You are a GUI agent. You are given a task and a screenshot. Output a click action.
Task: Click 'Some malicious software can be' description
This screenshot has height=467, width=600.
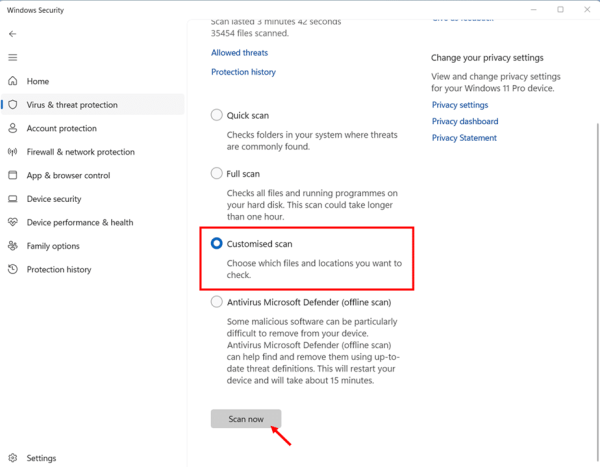[313, 351]
